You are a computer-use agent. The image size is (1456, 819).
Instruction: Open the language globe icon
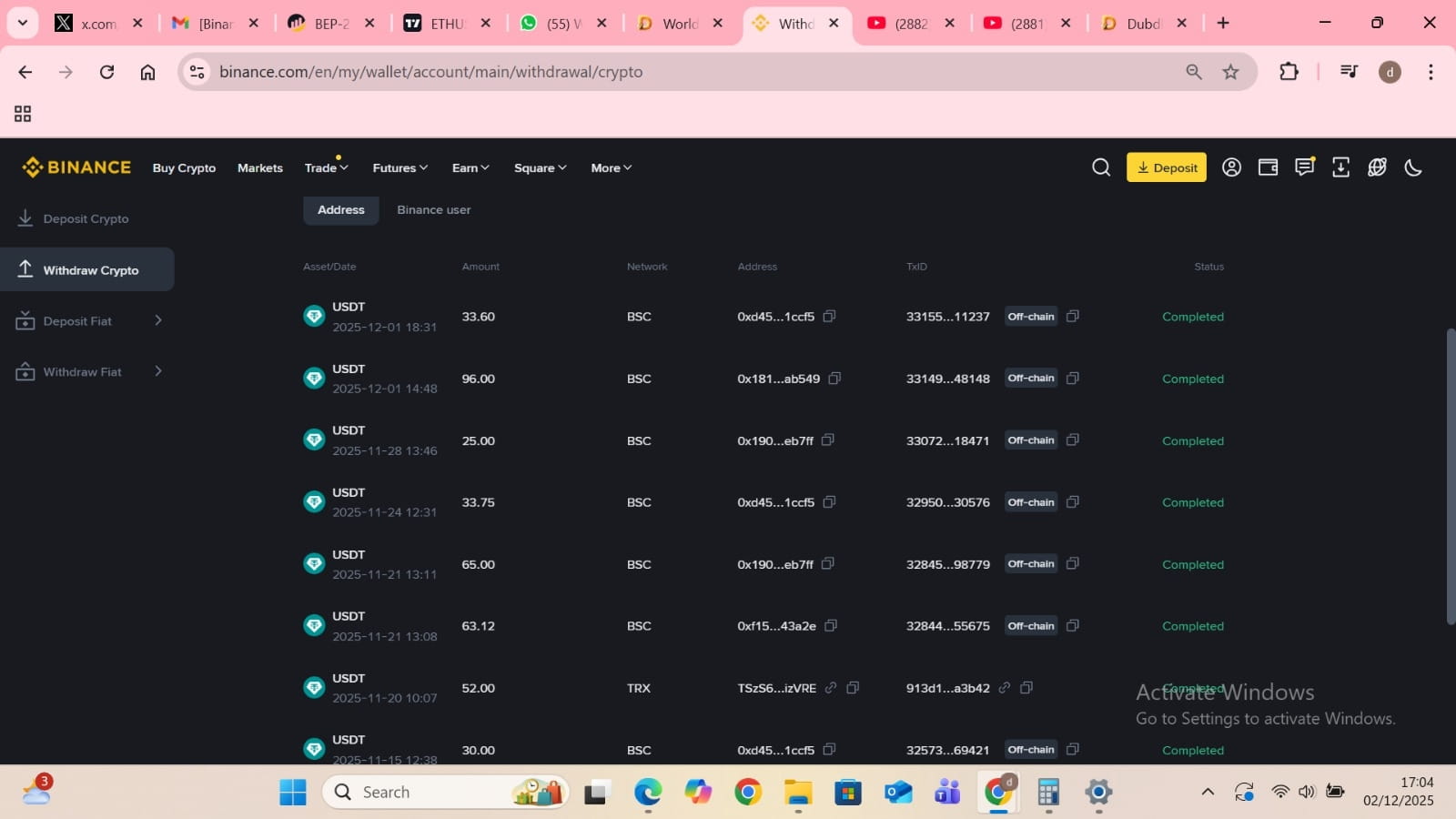pos(1377,167)
